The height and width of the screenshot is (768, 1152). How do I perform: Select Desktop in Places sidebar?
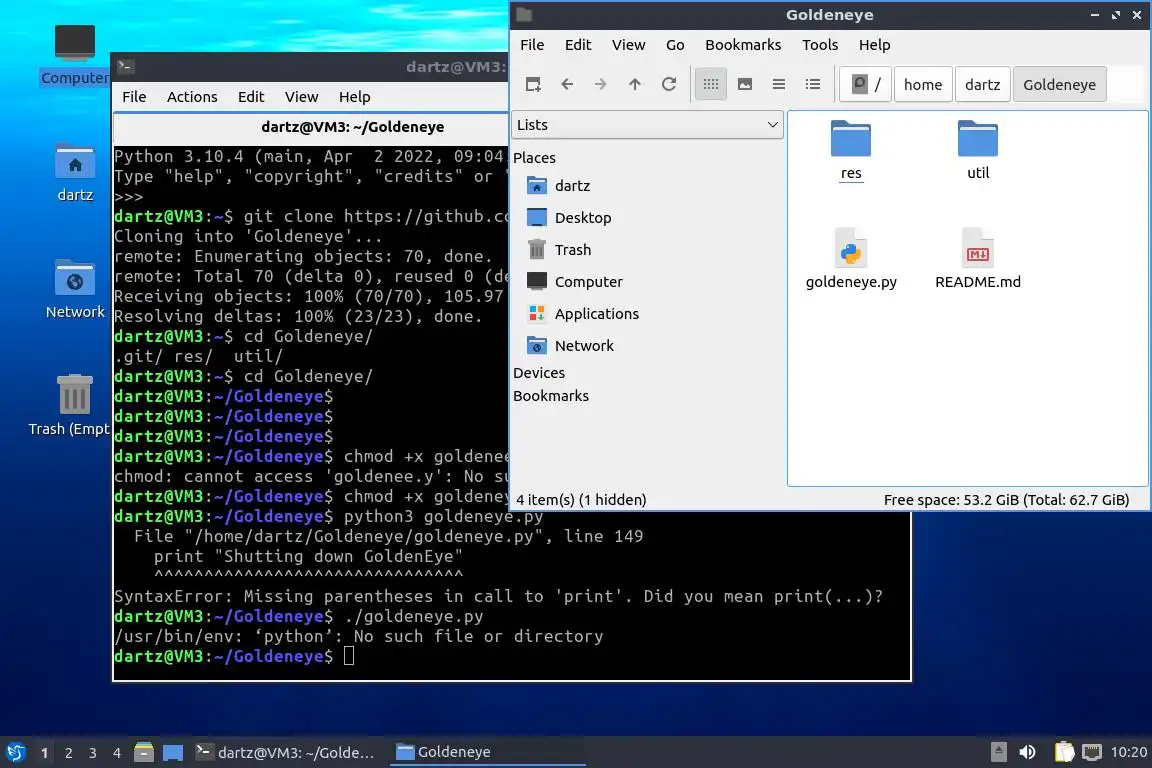click(569, 218)
